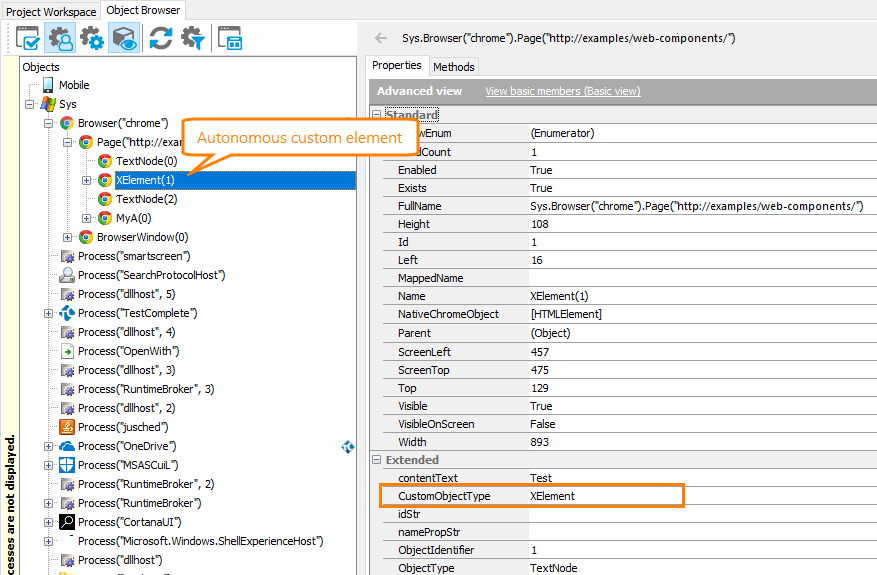Collapse the Extended properties section
This screenshot has width=877, height=575.
377,460
